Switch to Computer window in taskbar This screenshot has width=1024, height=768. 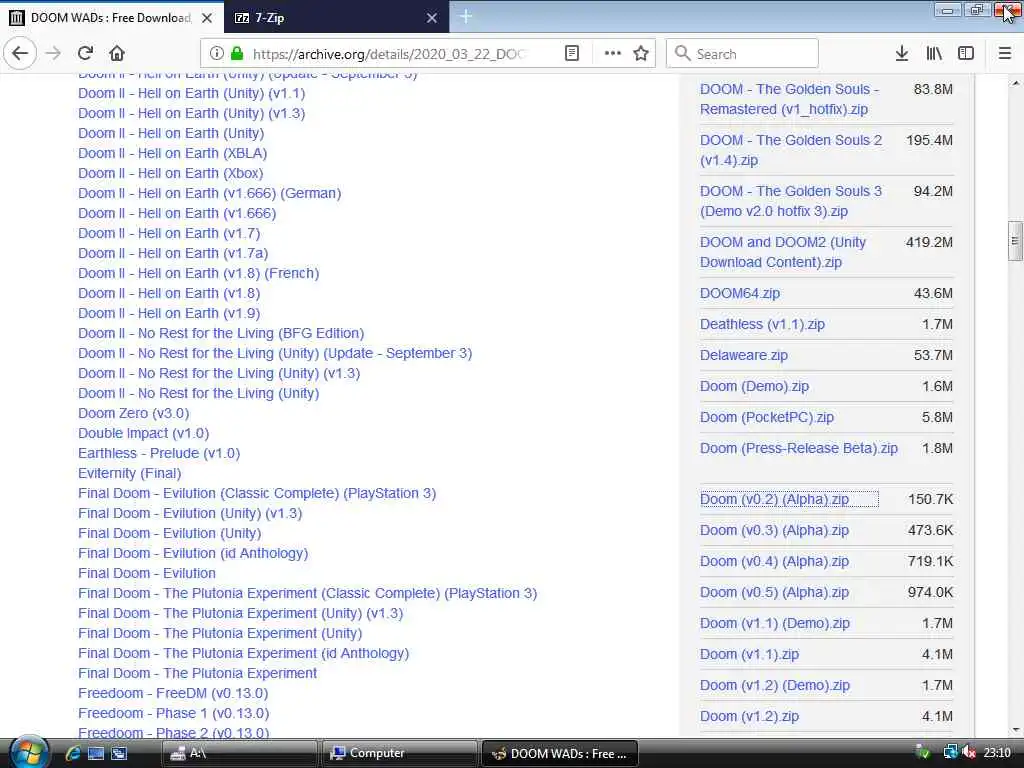pos(398,754)
